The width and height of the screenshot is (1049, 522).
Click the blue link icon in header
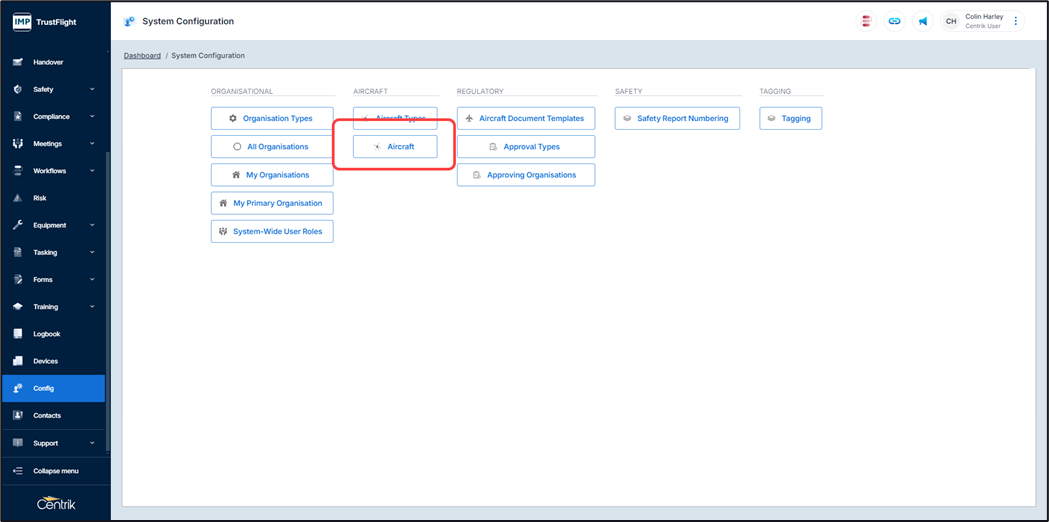coord(894,21)
